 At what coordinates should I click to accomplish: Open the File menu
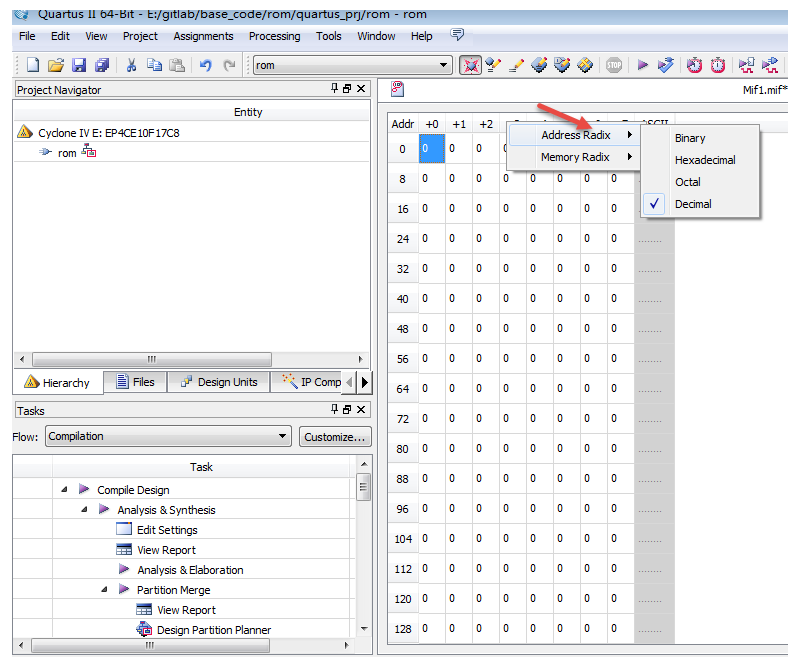point(27,36)
